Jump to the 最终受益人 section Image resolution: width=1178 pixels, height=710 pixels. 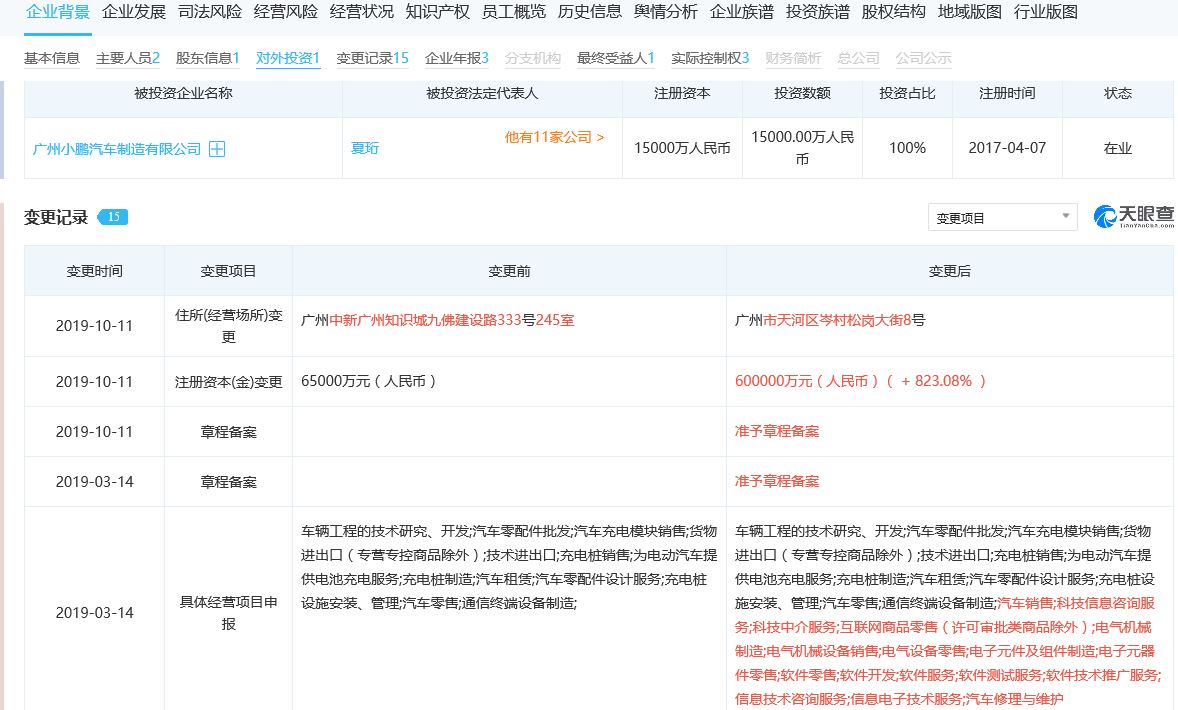pos(615,58)
